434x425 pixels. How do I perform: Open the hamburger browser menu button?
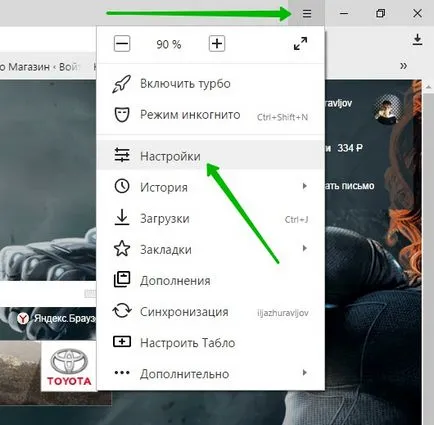click(x=307, y=13)
